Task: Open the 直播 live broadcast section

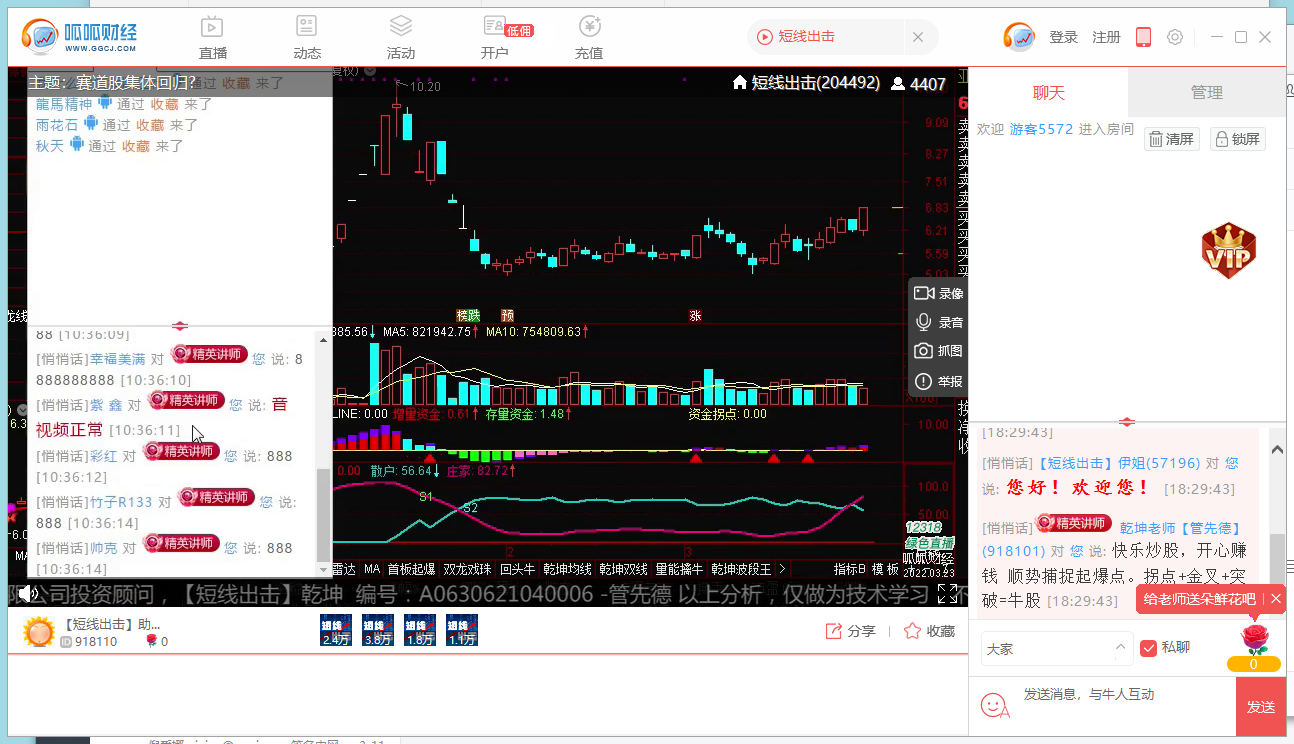Action: (213, 37)
